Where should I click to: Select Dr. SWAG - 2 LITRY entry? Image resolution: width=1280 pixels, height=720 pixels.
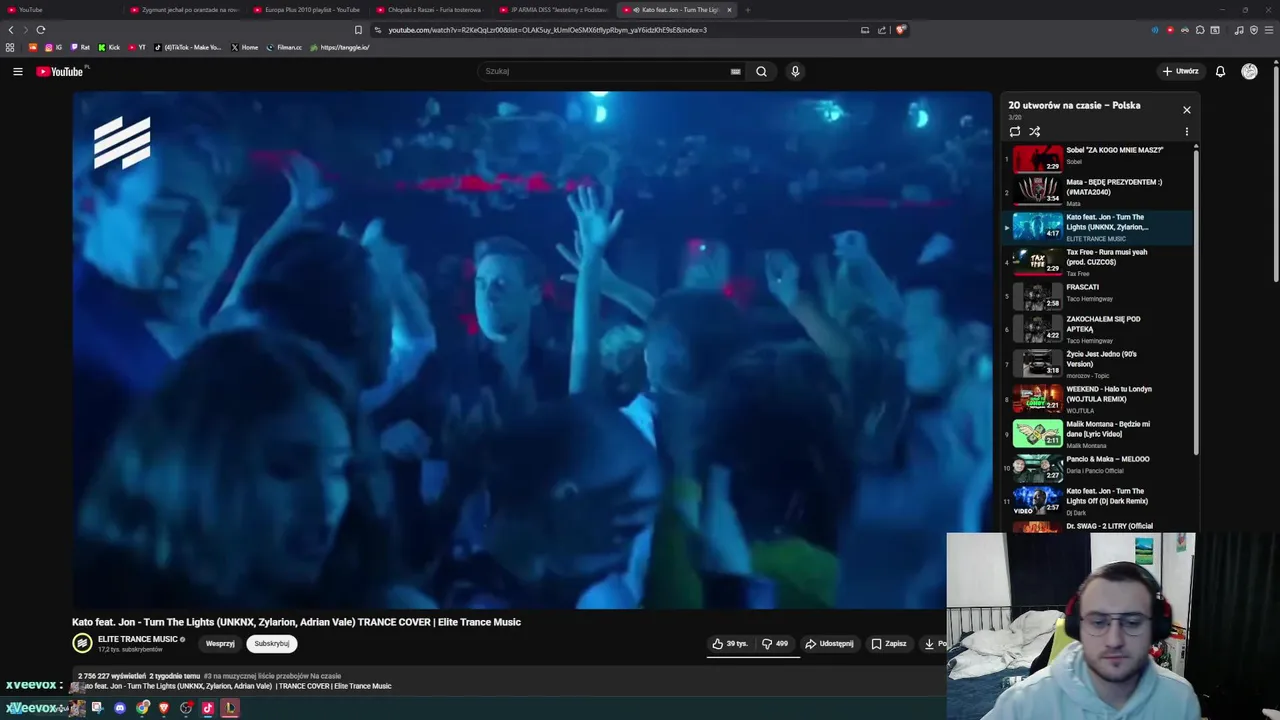tap(1098, 526)
